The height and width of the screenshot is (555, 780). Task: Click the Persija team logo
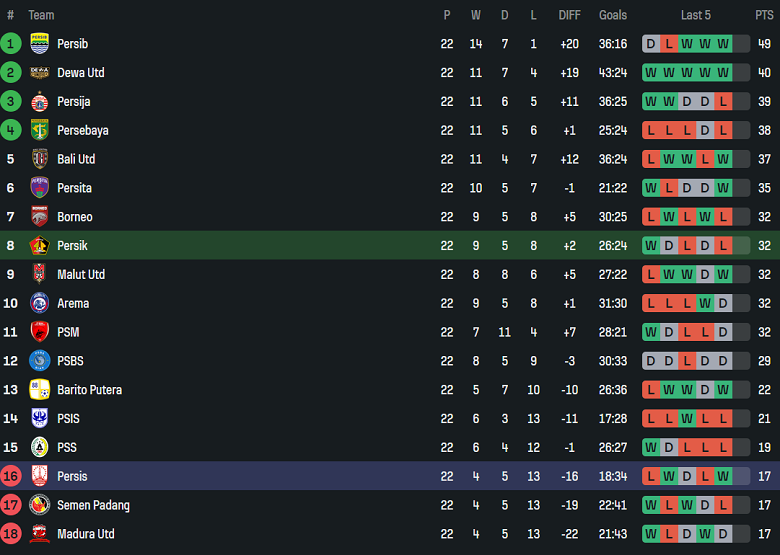coord(40,102)
